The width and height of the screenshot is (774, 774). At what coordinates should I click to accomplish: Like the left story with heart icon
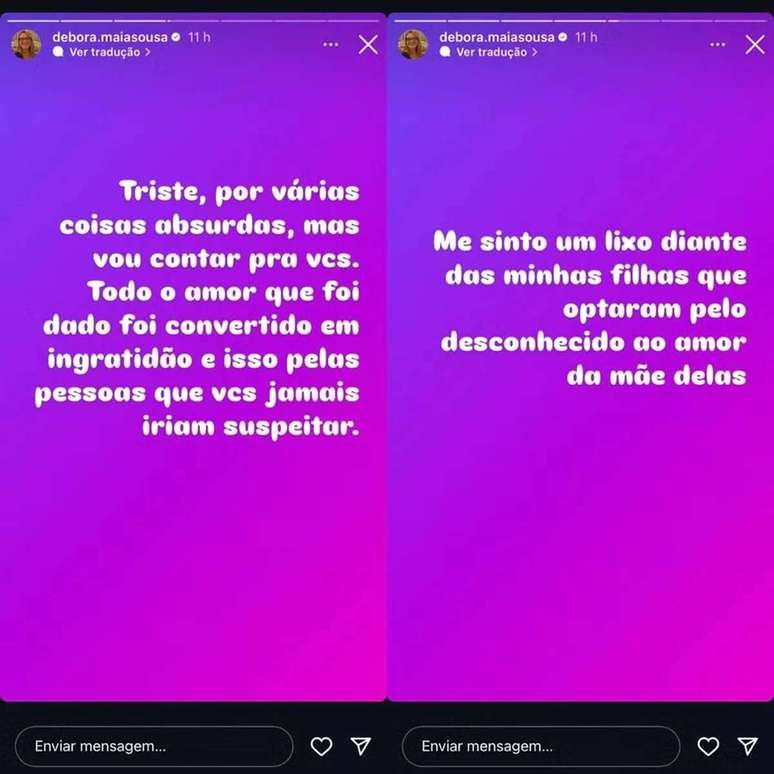(x=321, y=746)
